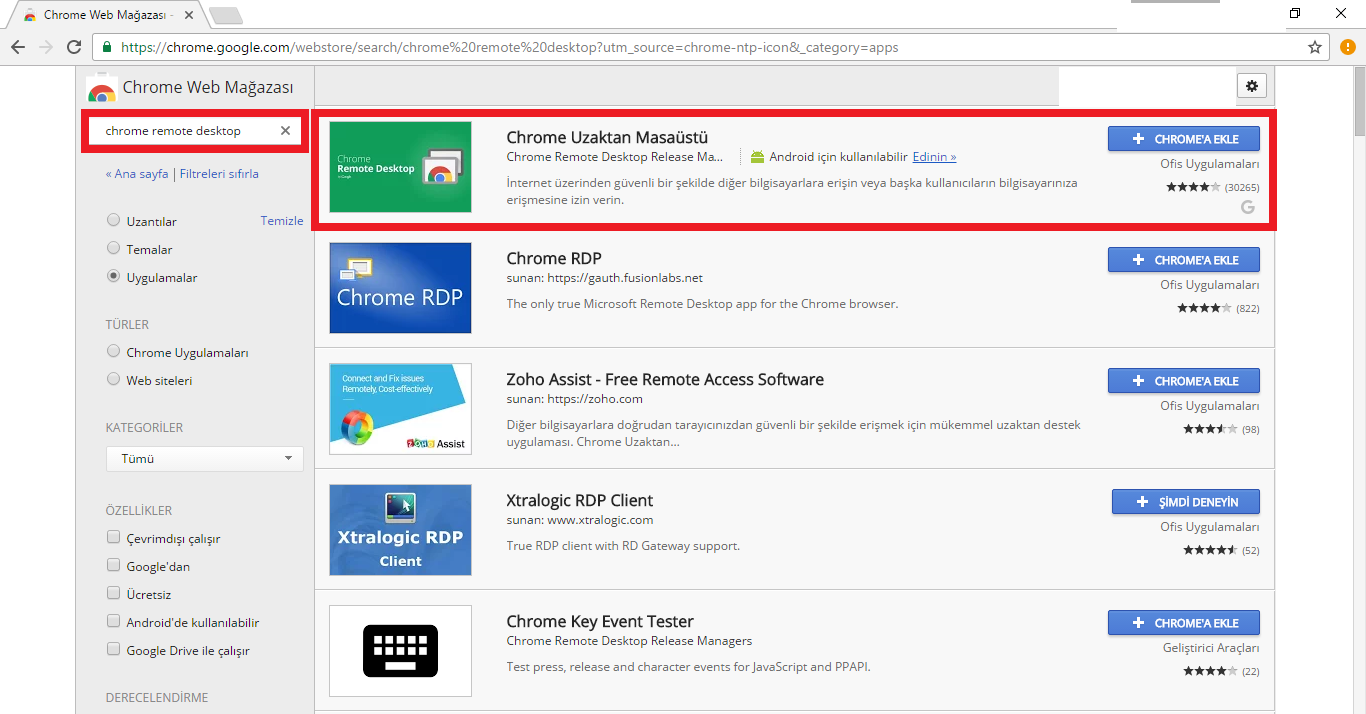Click the sunan: https://zoho.com text
Screen dimensions: 1366x714
click(x=575, y=399)
